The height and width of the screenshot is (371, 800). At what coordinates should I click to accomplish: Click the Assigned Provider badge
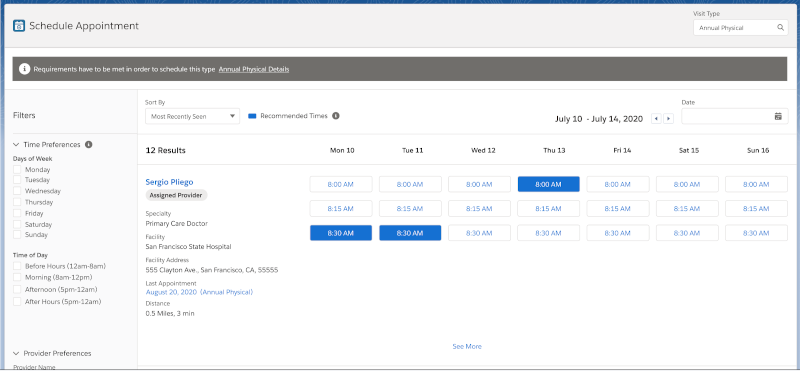pos(177,195)
